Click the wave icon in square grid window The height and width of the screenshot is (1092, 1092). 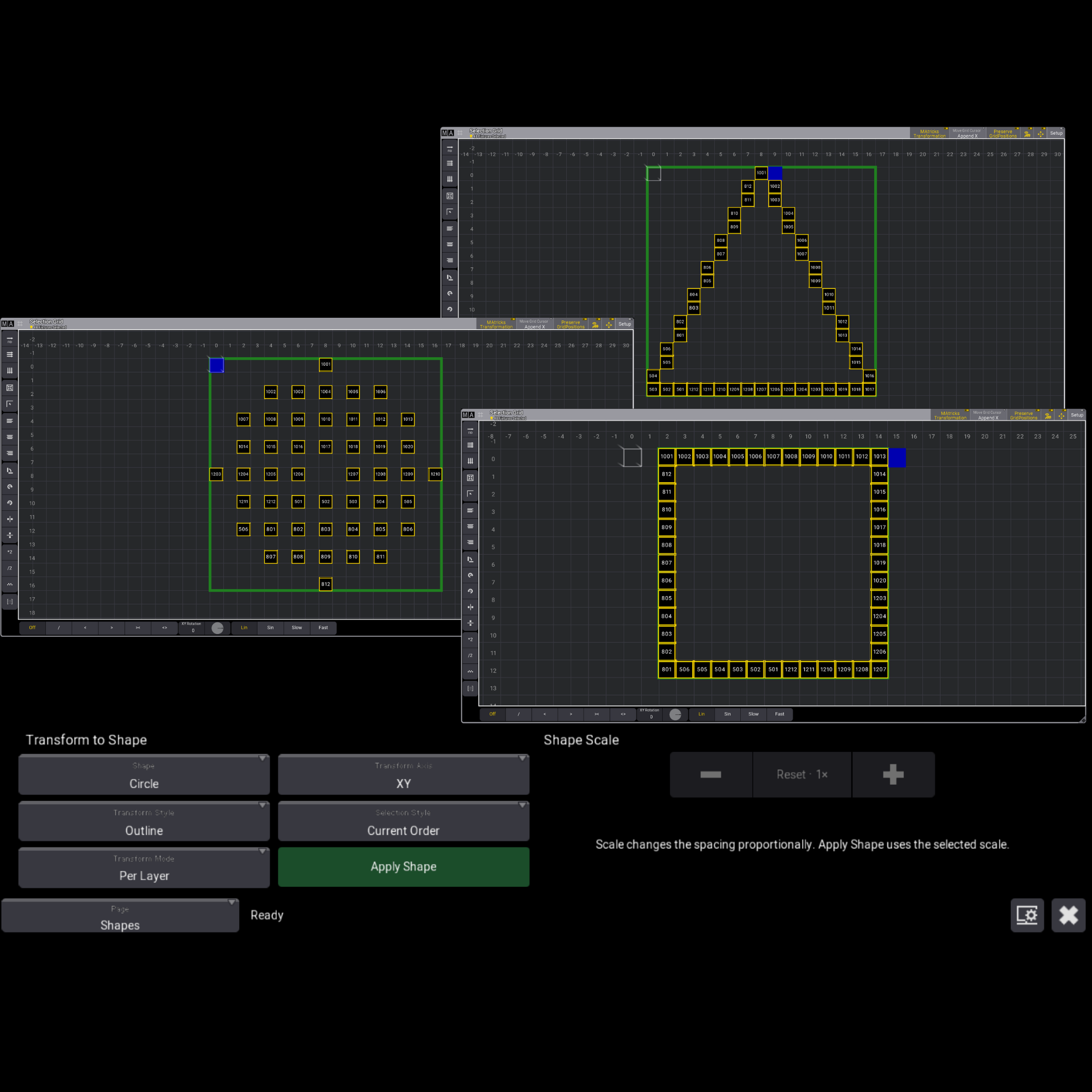coord(470,672)
